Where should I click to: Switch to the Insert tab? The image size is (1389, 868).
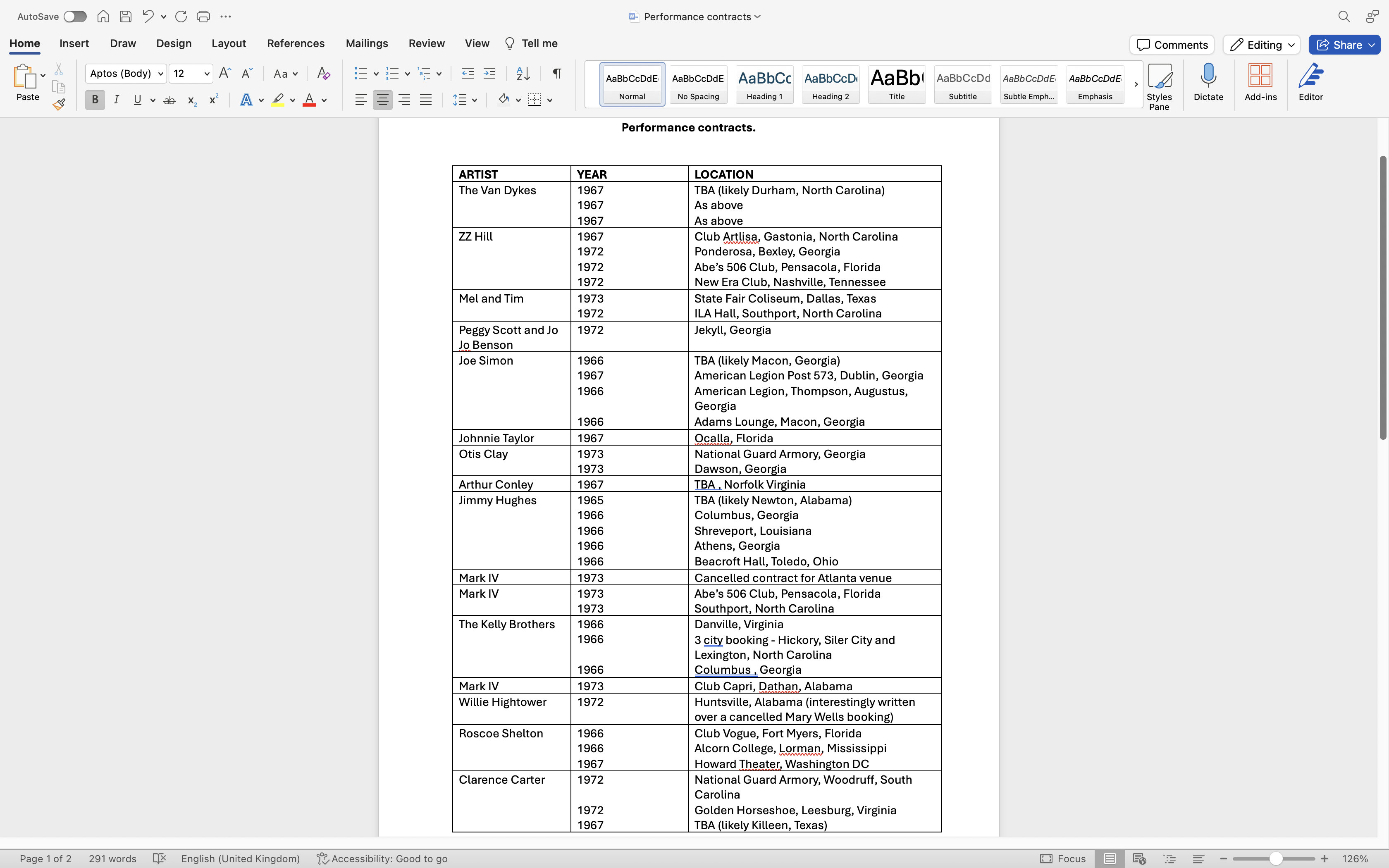tap(74, 44)
